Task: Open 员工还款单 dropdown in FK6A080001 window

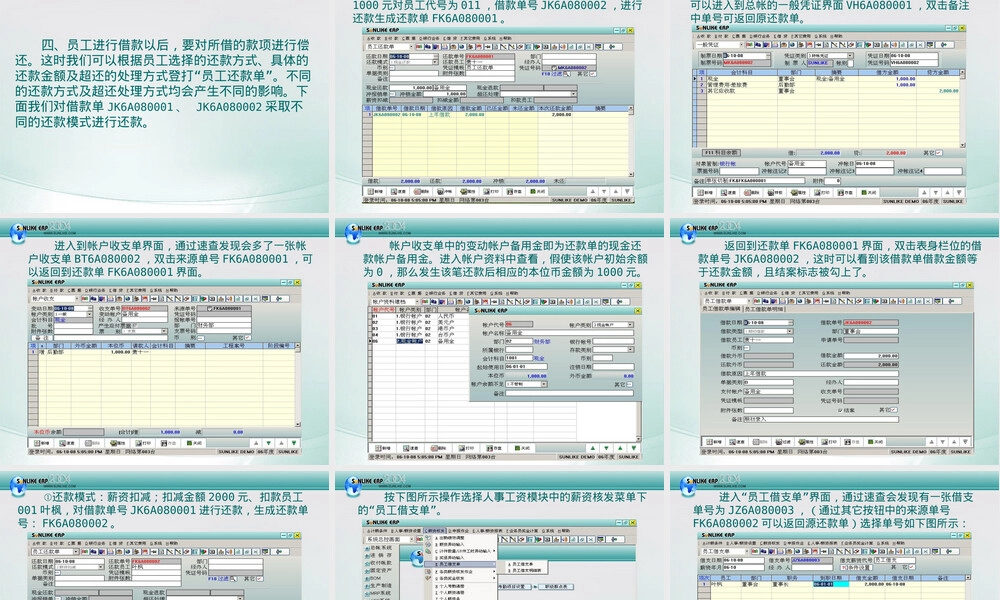Action: coord(411,47)
